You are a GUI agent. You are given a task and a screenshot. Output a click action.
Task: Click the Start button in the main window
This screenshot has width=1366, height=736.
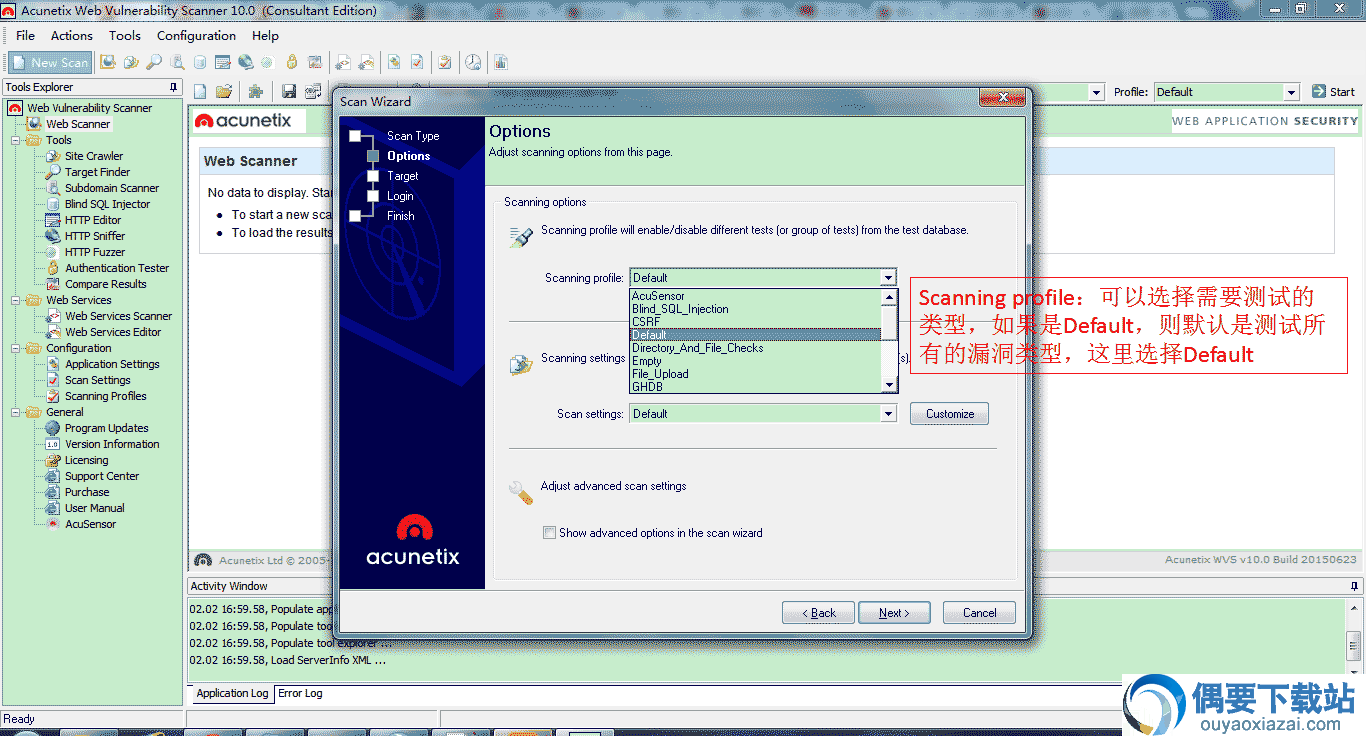click(1333, 92)
